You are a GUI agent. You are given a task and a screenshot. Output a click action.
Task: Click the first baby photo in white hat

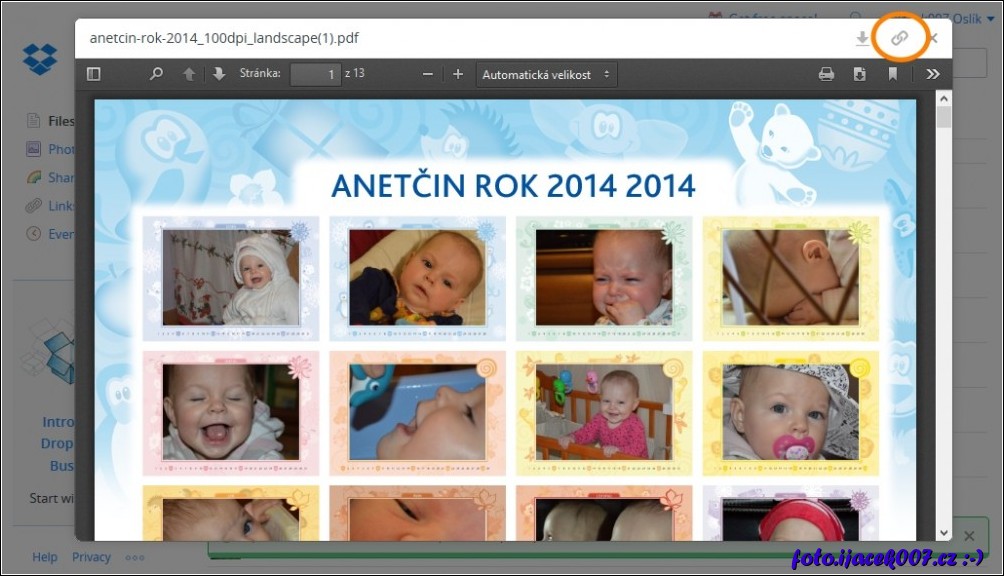tap(231, 277)
